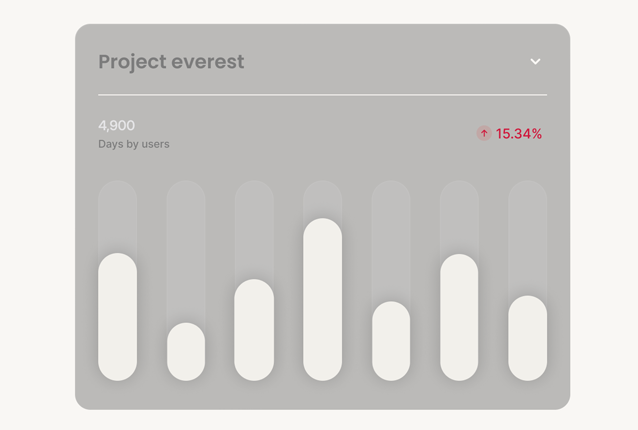Click empty track above the fourth bar
The height and width of the screenshot is (430, 638).
[x=322, y=198]
